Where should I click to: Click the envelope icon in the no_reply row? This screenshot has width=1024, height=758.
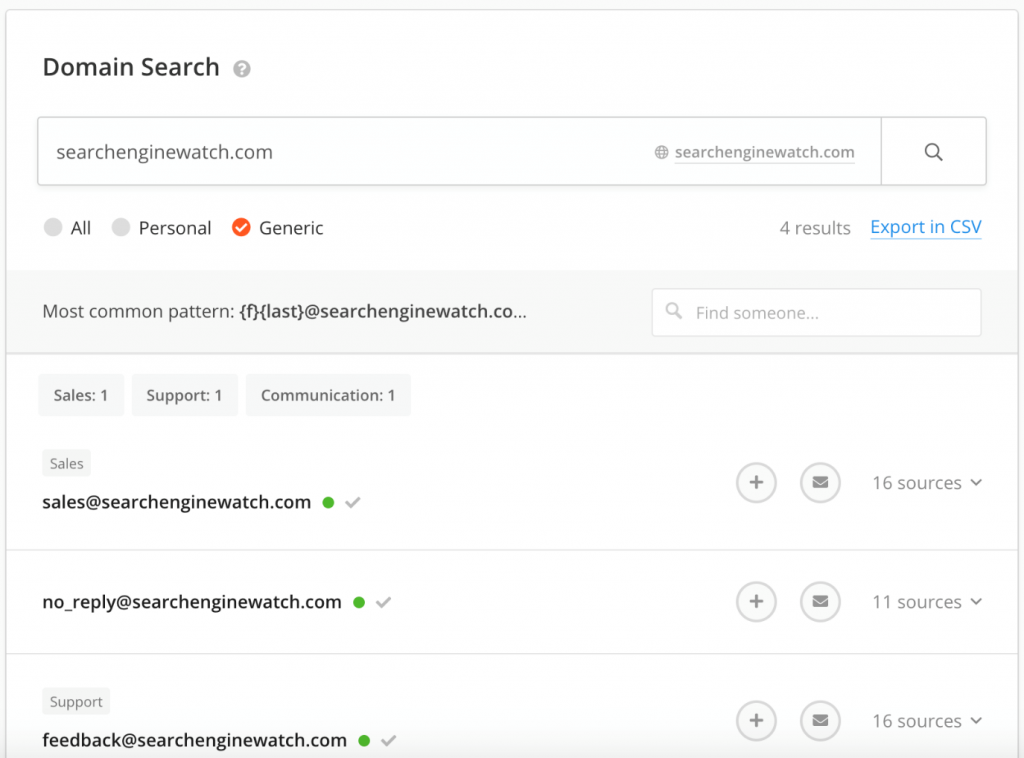coord(820,602)
